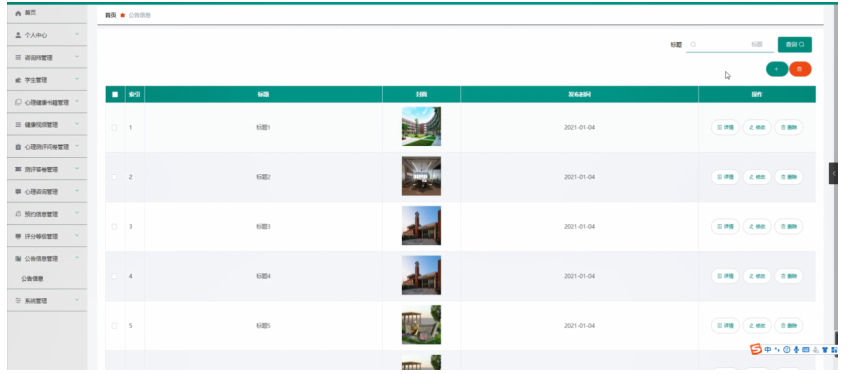Click the icon beside 心理咨询管理

pos(18,192)
